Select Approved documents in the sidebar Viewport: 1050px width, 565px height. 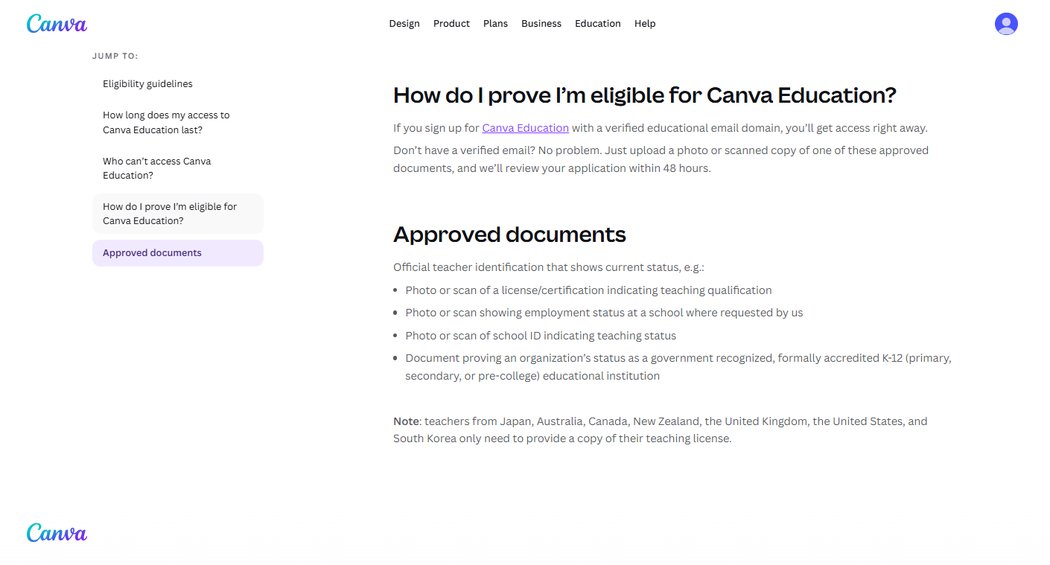pyautogui.click(x=177, y=253)
